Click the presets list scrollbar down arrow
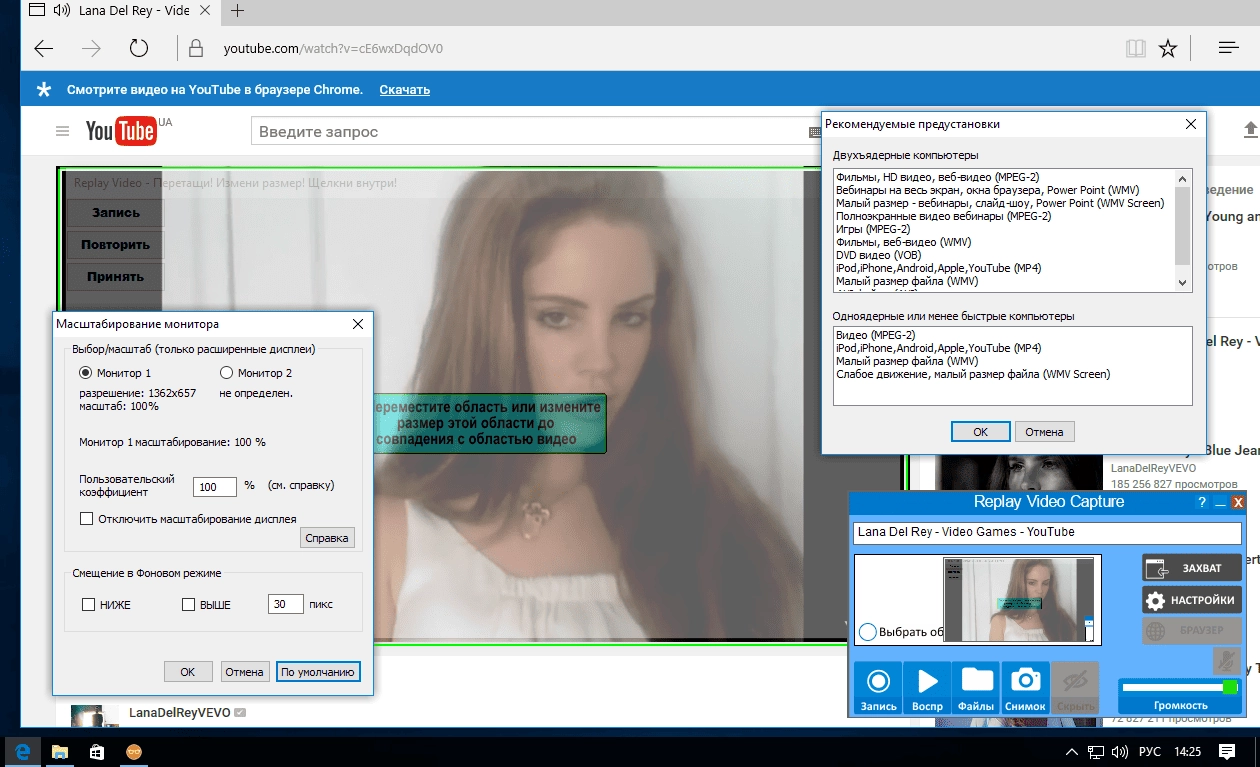The width and height of the screenshot is (1260, 767). pyautogui.click(x=1184, y=283)
